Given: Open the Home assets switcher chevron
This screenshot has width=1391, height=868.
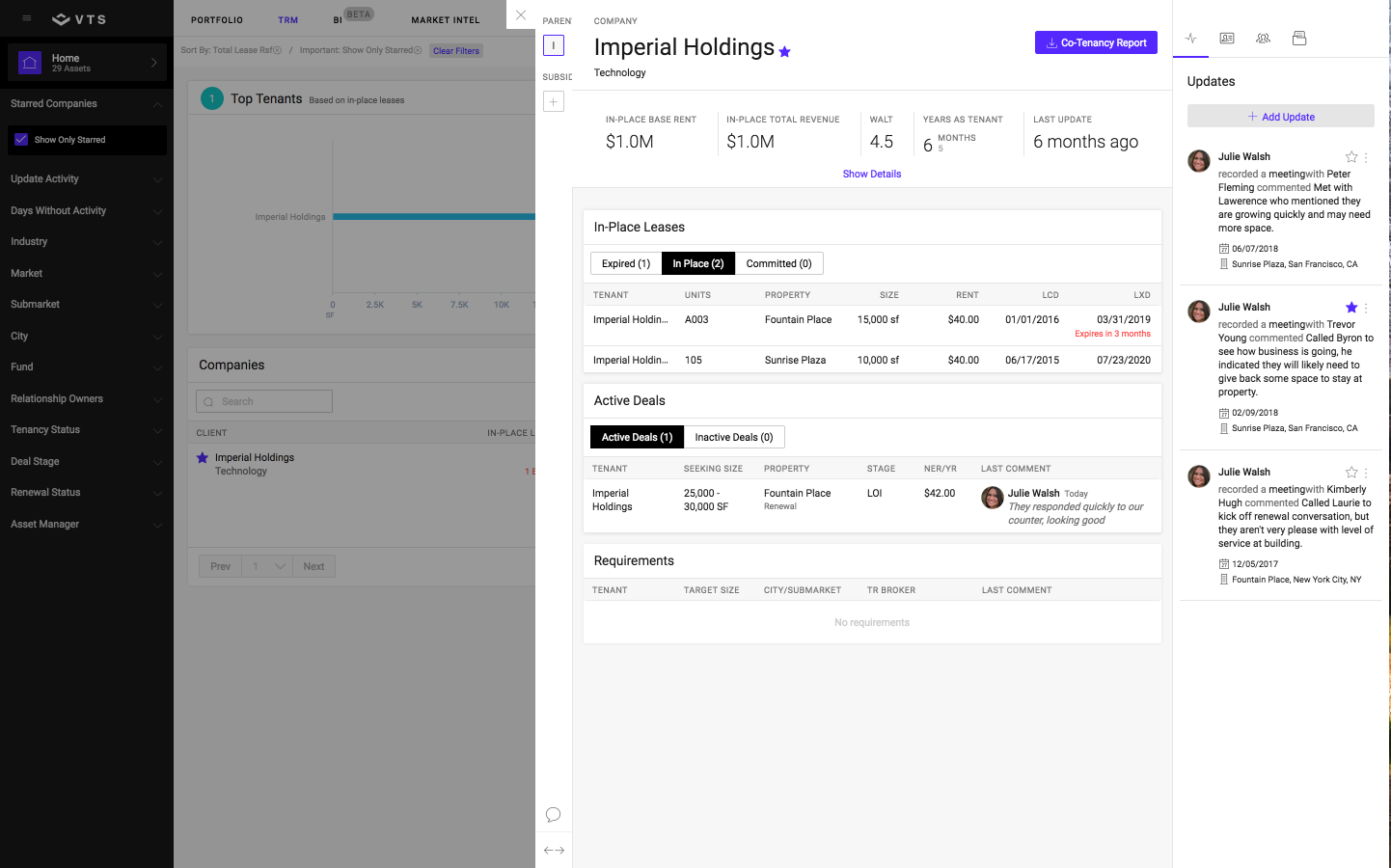Looking at the screenshot, I should click(x=153, y=63).
